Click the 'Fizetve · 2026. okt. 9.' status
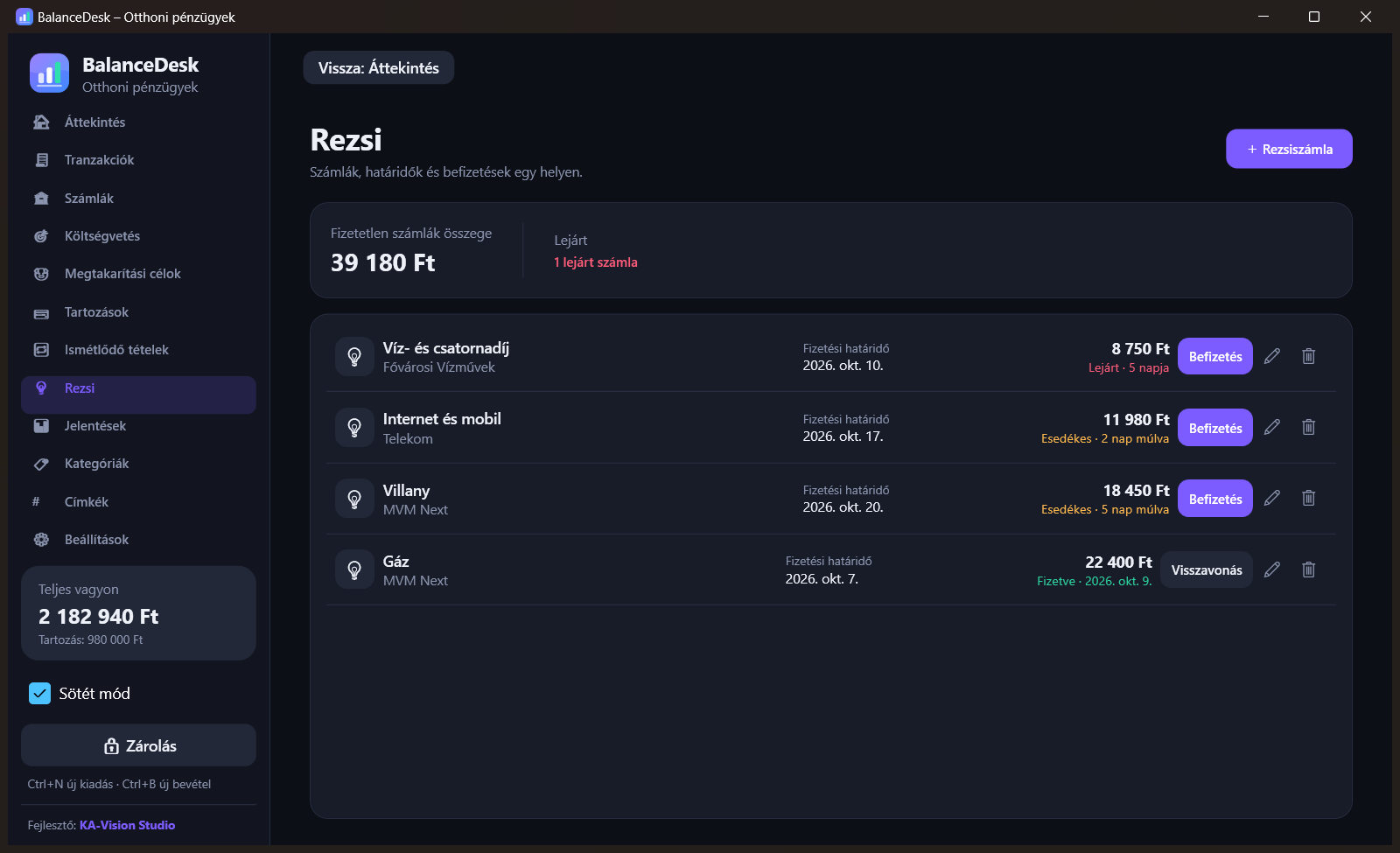Screen dimensions: 1400x853 1095,581
